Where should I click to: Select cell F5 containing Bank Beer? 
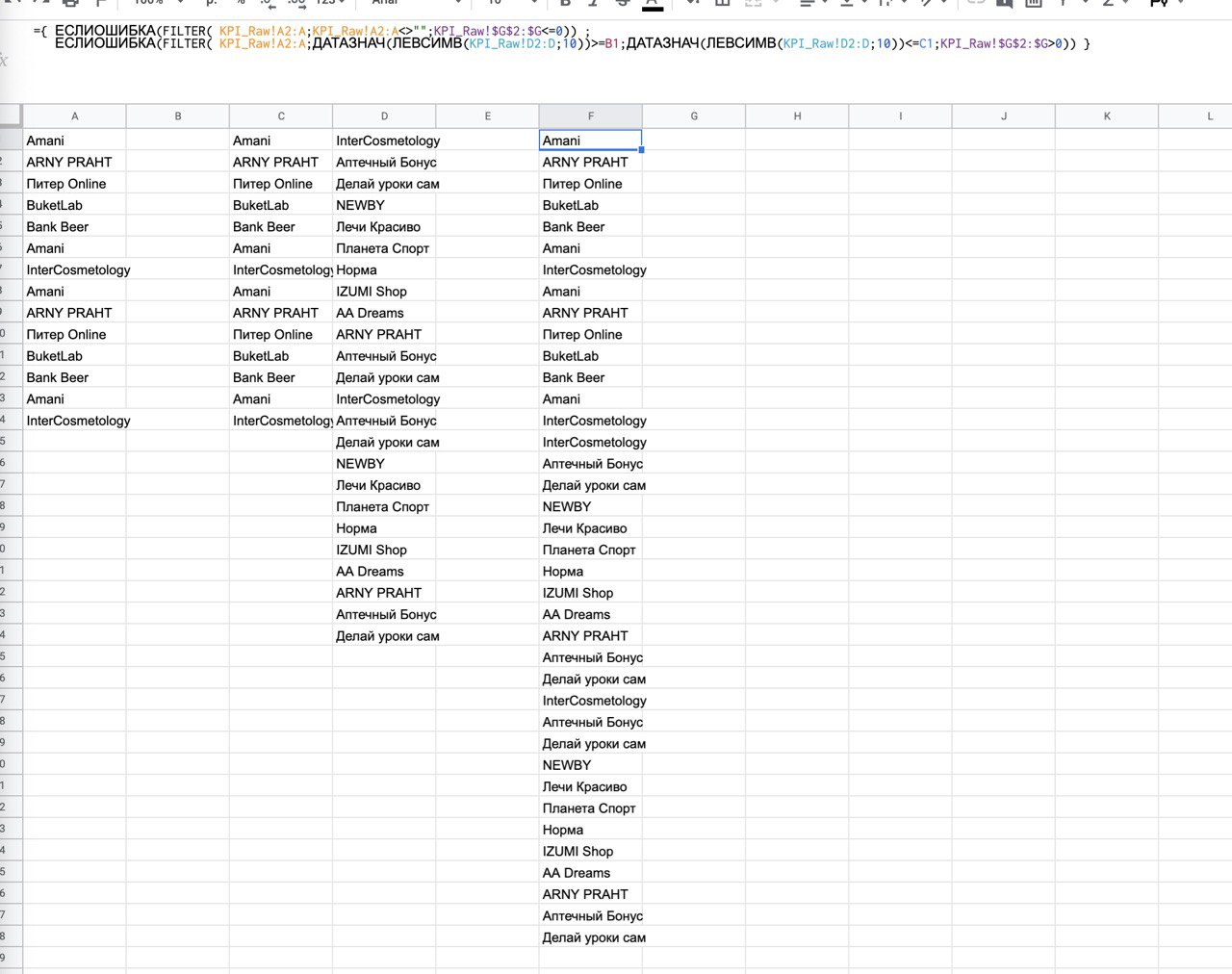(x=591, y=226)
